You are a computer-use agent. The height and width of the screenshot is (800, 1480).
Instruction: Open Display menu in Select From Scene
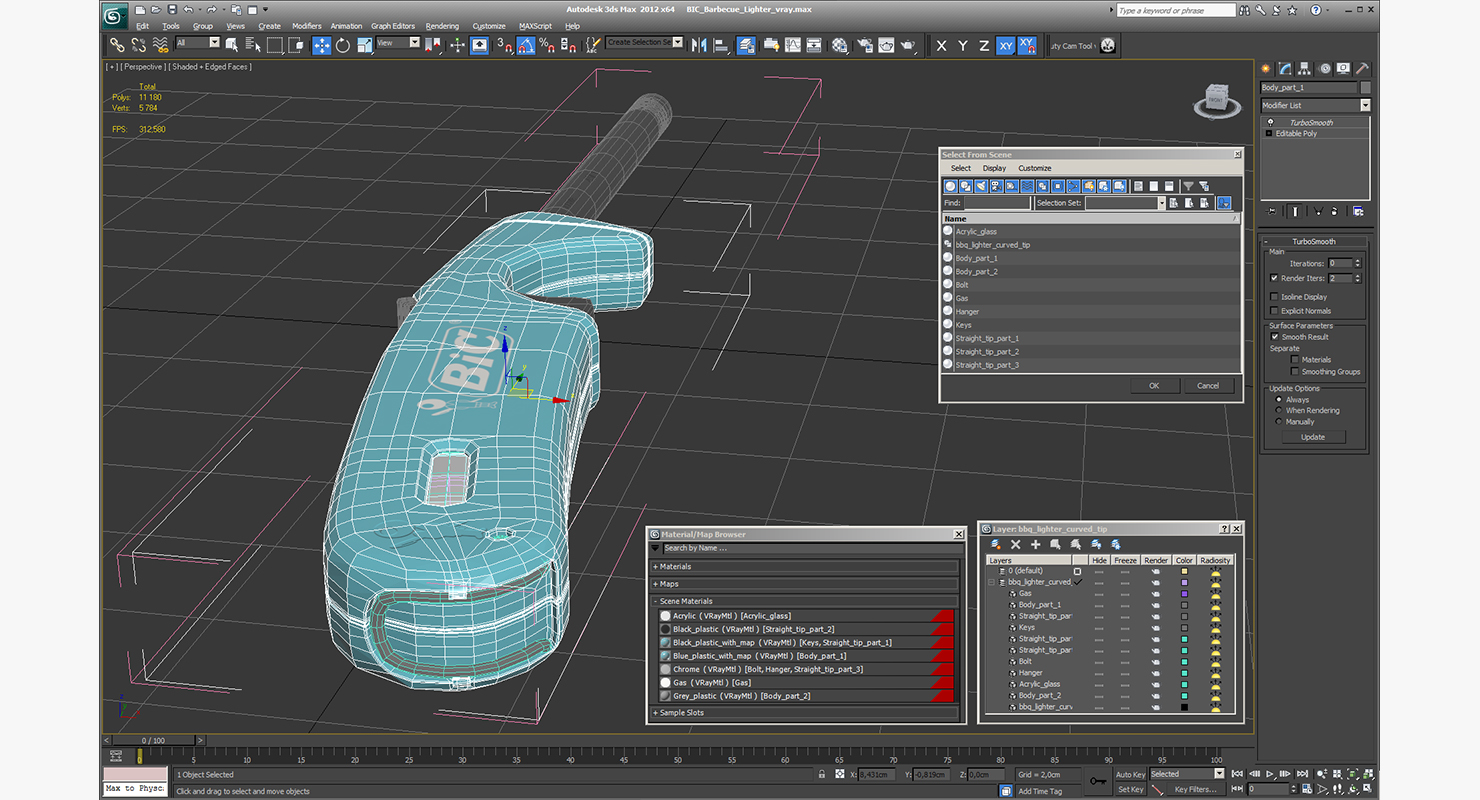point(994,168)
